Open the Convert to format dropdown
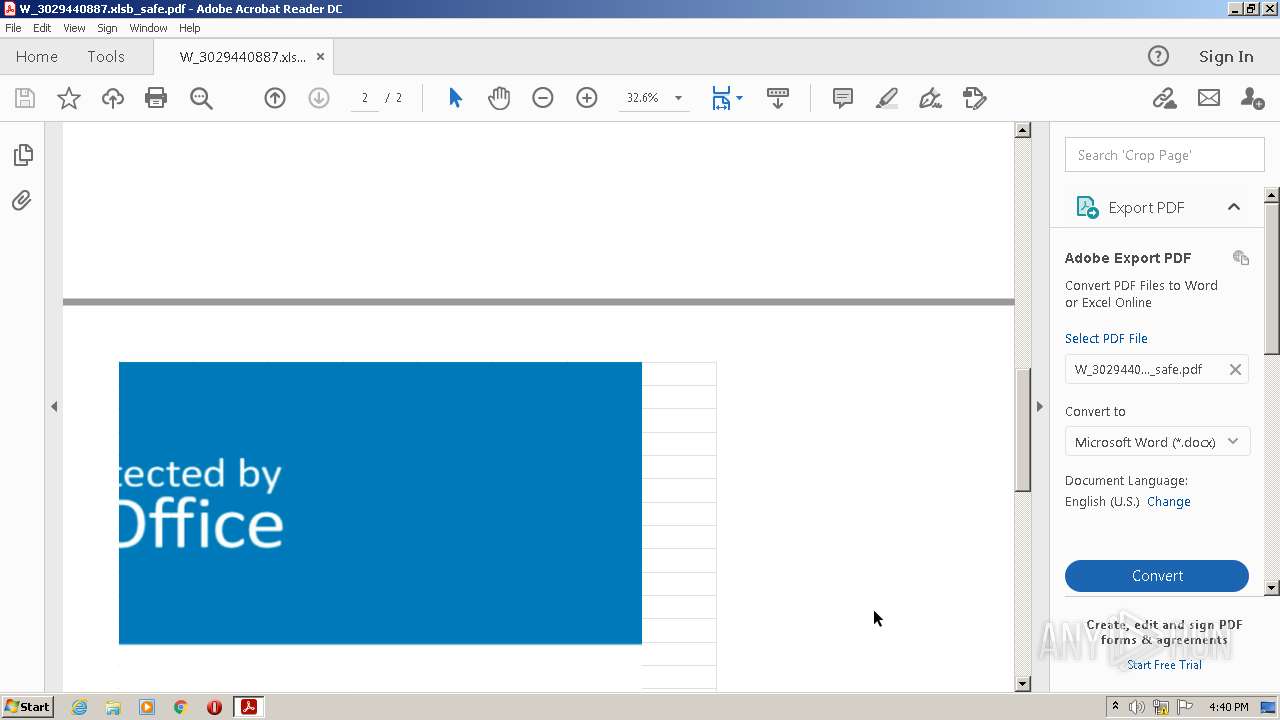Screen dimensions: 1280x720 [1157, 442]
